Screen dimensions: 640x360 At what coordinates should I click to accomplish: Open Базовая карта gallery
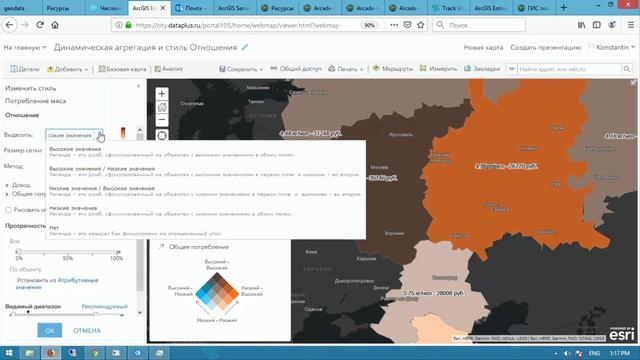122,69
